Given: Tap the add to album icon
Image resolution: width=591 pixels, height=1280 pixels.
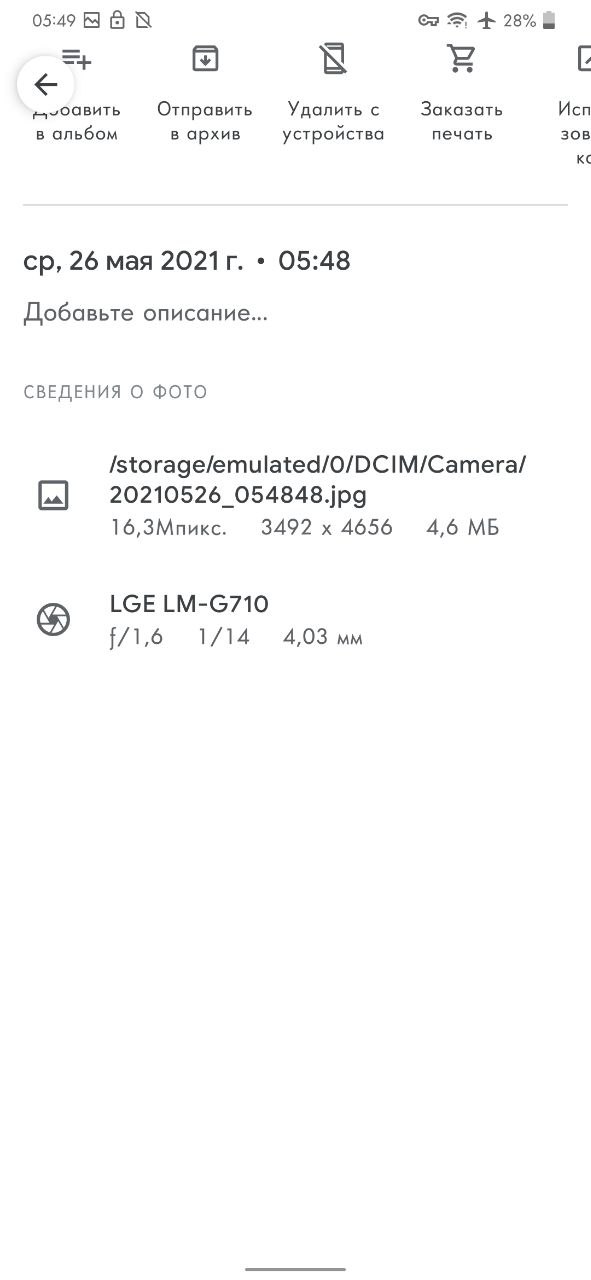Looking at the screenshot, I should [x=77, y=60].
